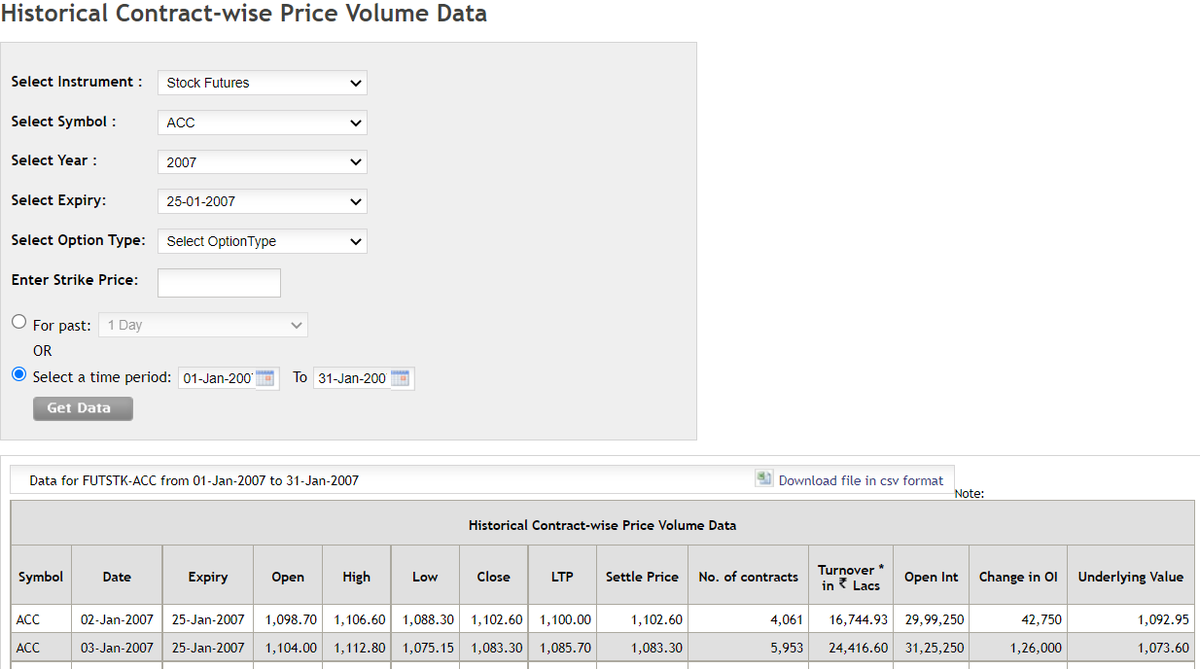This screenshot has height=669, width=1200.
Task: Click the 'Turnover in Lacs' column header
Action: click(x=851, y=577)
